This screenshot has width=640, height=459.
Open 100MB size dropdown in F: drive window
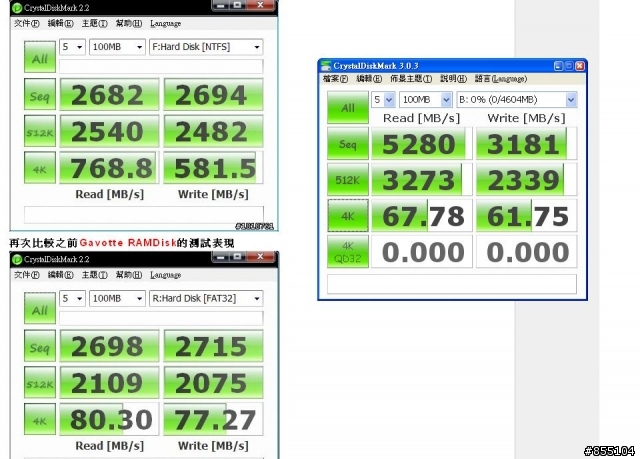117,47
